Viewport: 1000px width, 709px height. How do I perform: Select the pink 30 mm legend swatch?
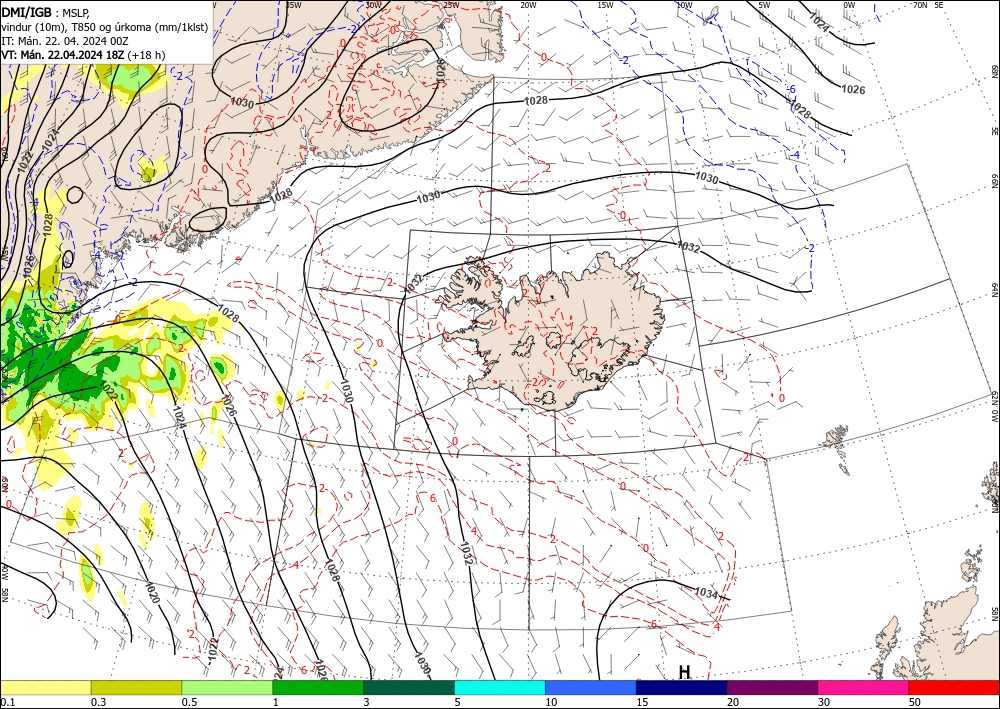[864, 687]
